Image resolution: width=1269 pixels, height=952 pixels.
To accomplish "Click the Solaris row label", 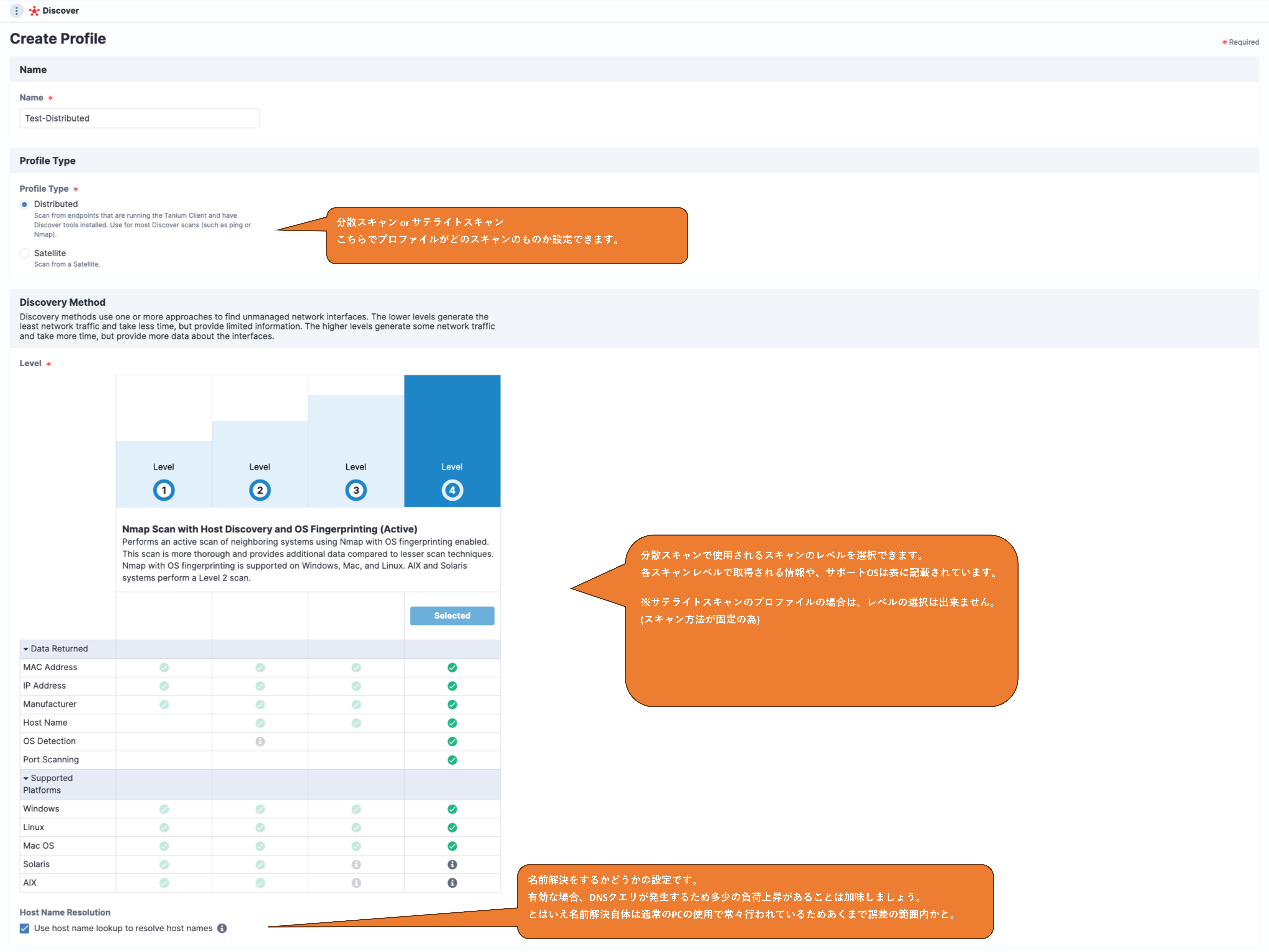I will 36,864.
